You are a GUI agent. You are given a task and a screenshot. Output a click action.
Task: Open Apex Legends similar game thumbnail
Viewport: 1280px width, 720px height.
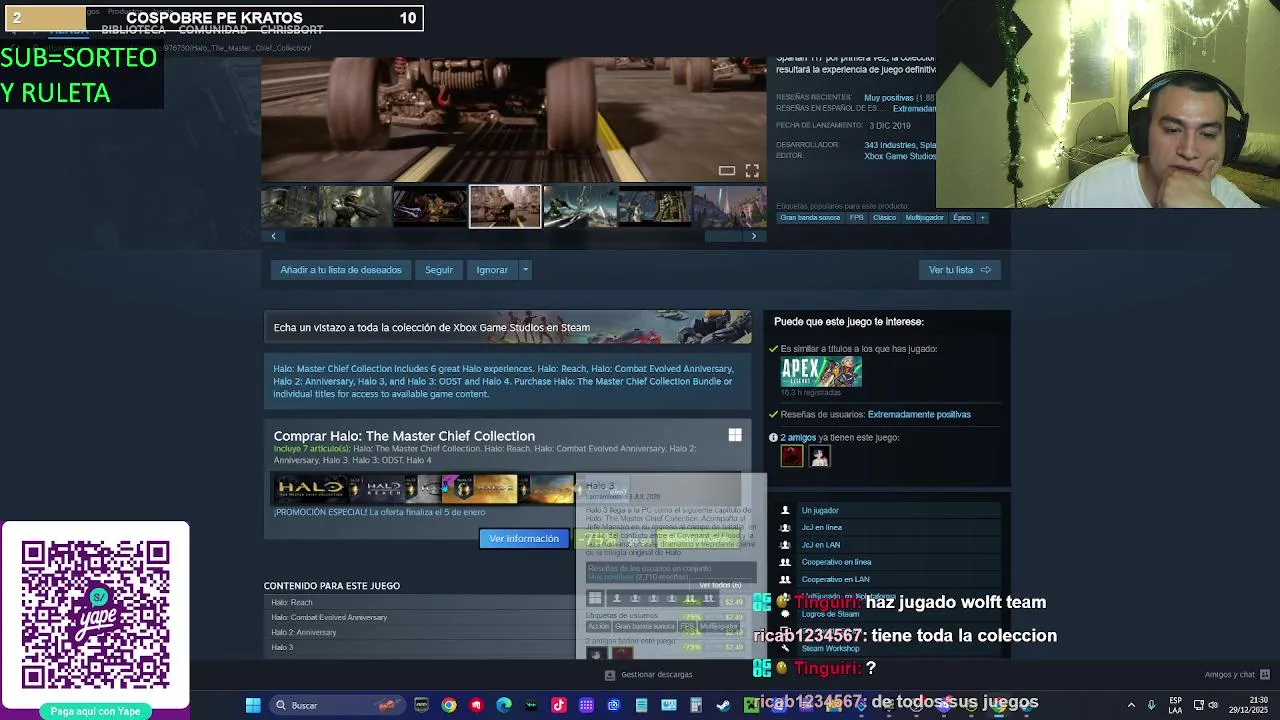(821, 371)
